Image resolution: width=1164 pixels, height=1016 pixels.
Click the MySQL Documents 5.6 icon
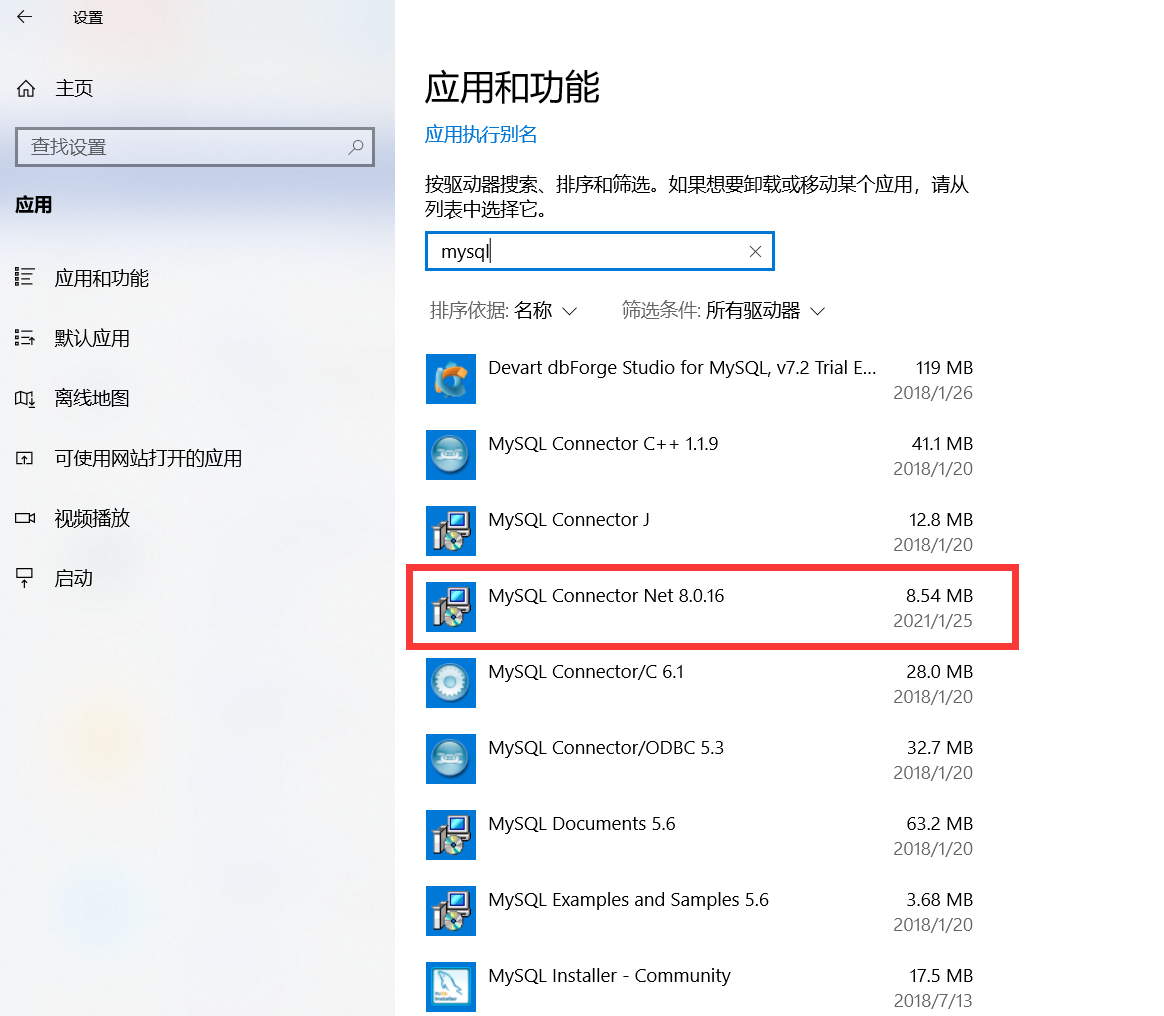pyautogui.click(x=451, y=835)
